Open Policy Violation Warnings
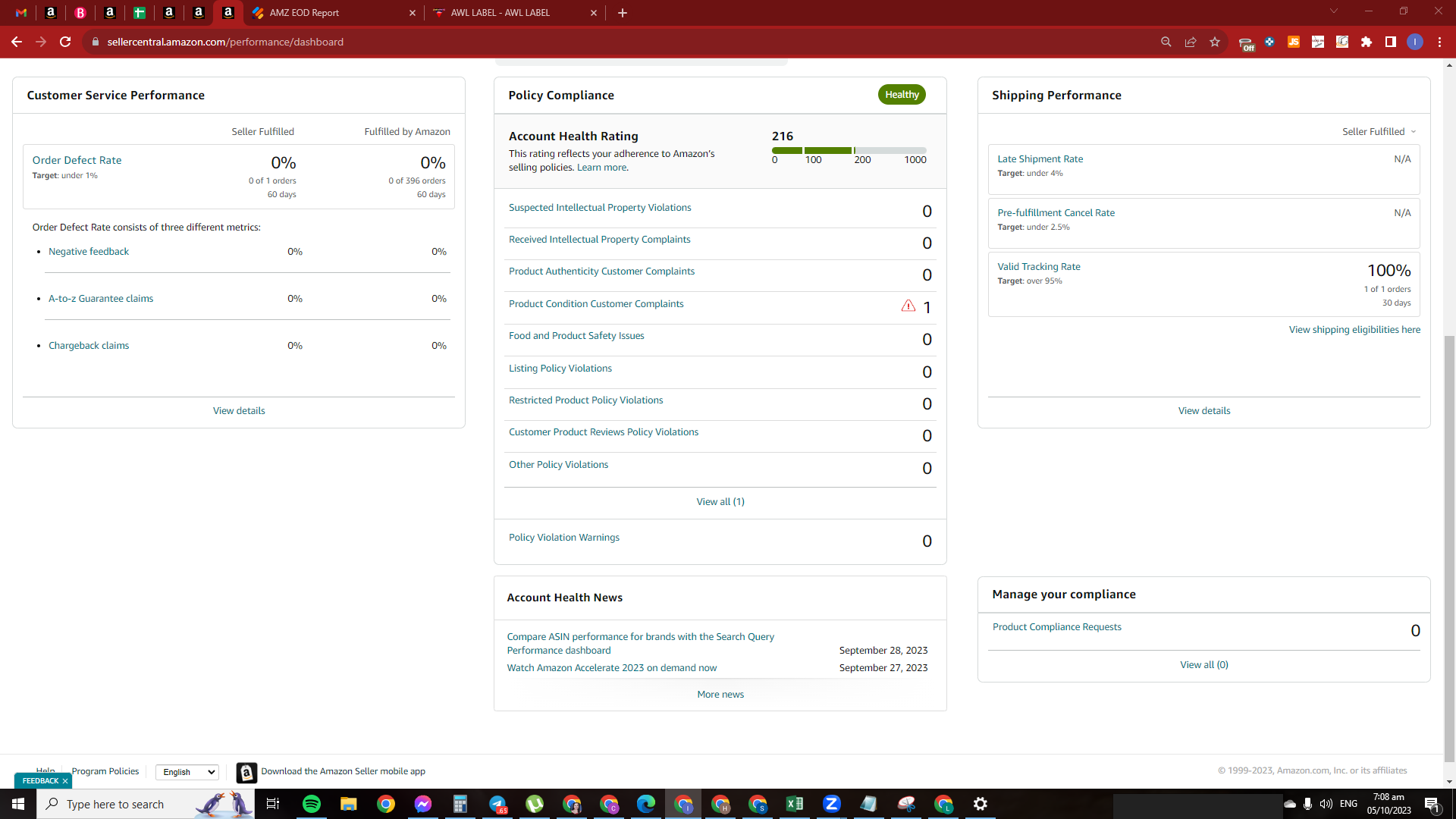 [564, 538]
